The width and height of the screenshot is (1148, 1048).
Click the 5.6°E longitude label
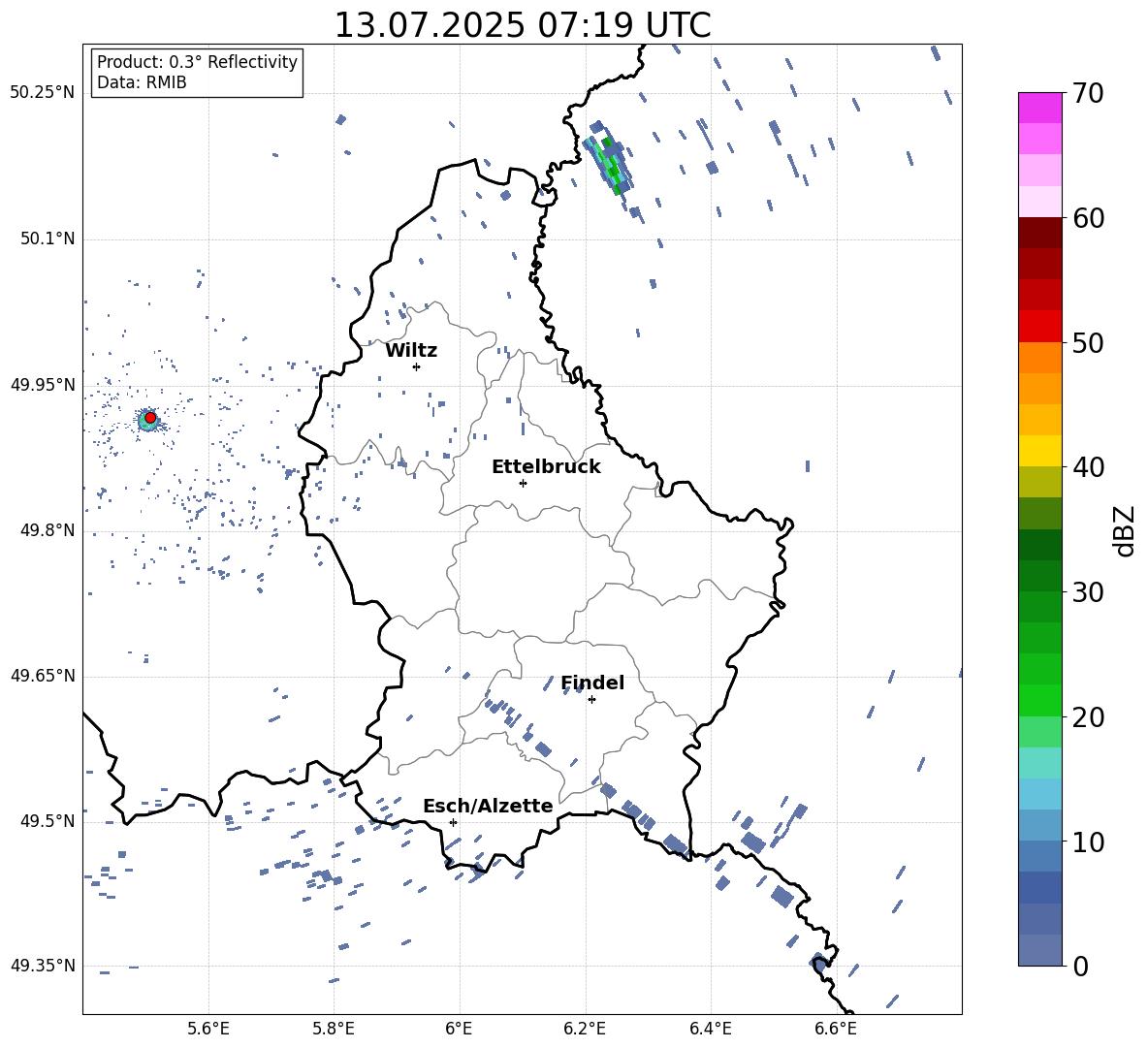208,1029
